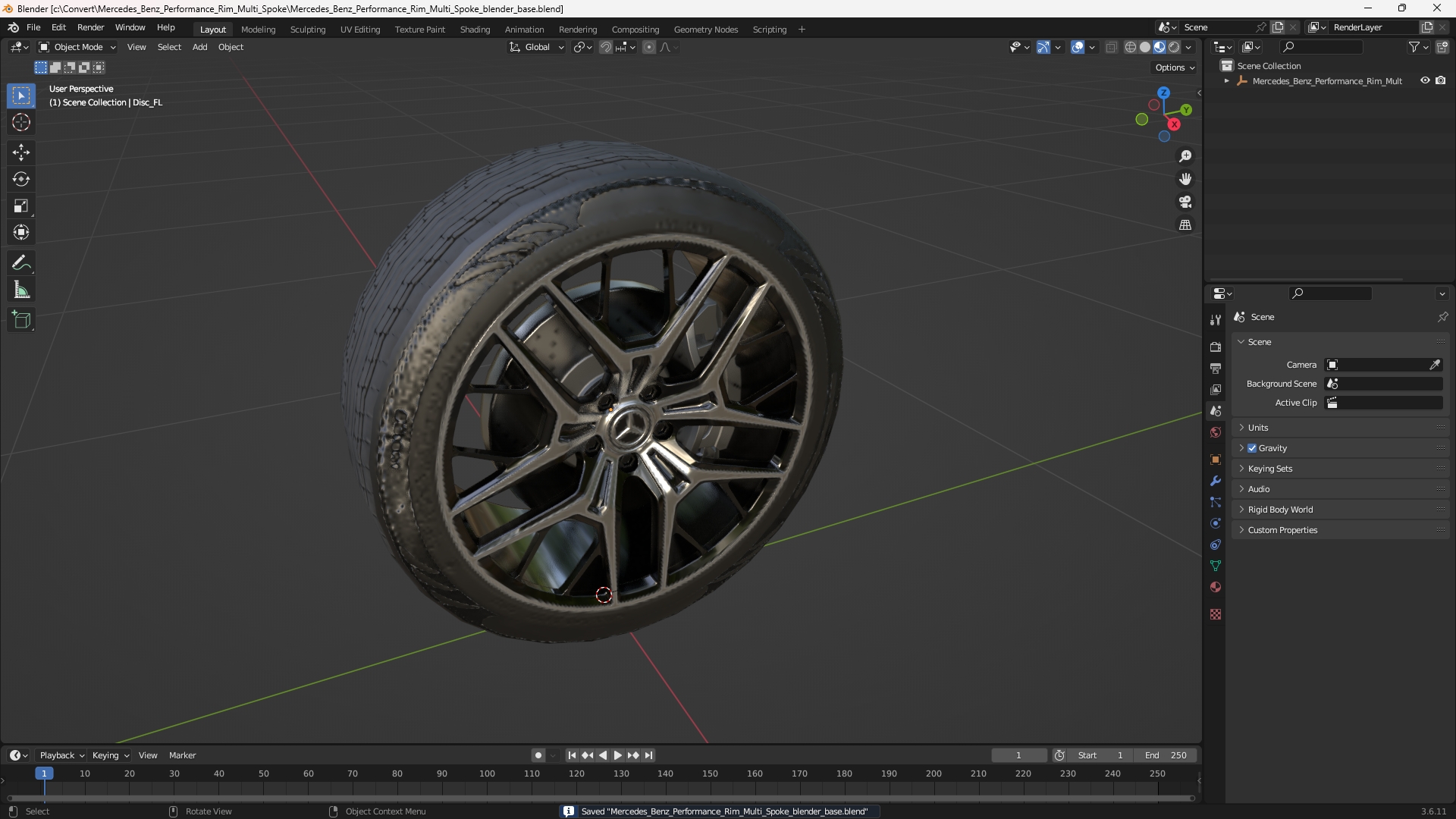Open the Object Data properties tab
Image resolution: width=1456 pixels, height=819 pixels.
1216,566
